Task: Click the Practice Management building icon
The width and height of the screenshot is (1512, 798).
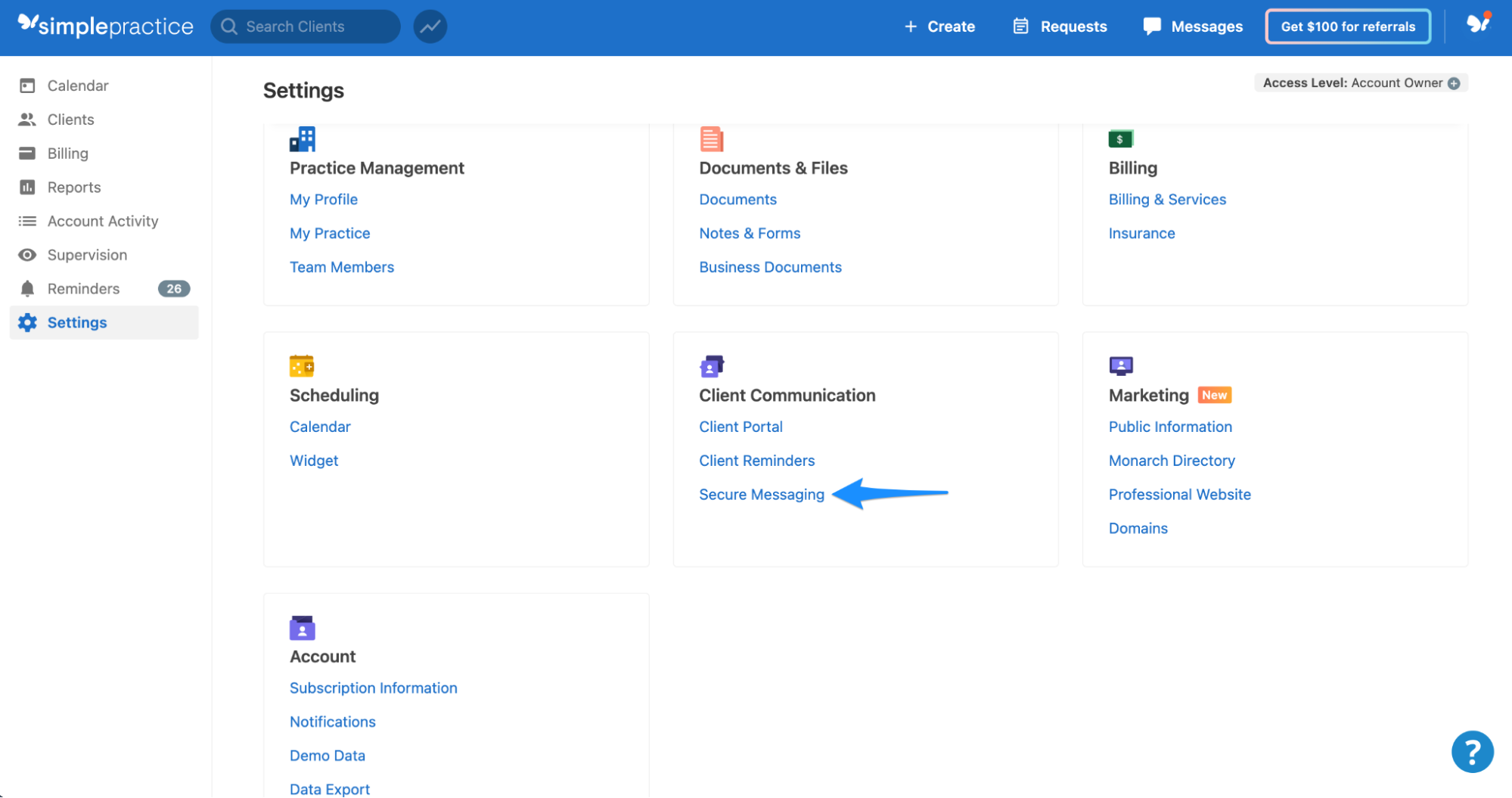Action: pos(302,138)
